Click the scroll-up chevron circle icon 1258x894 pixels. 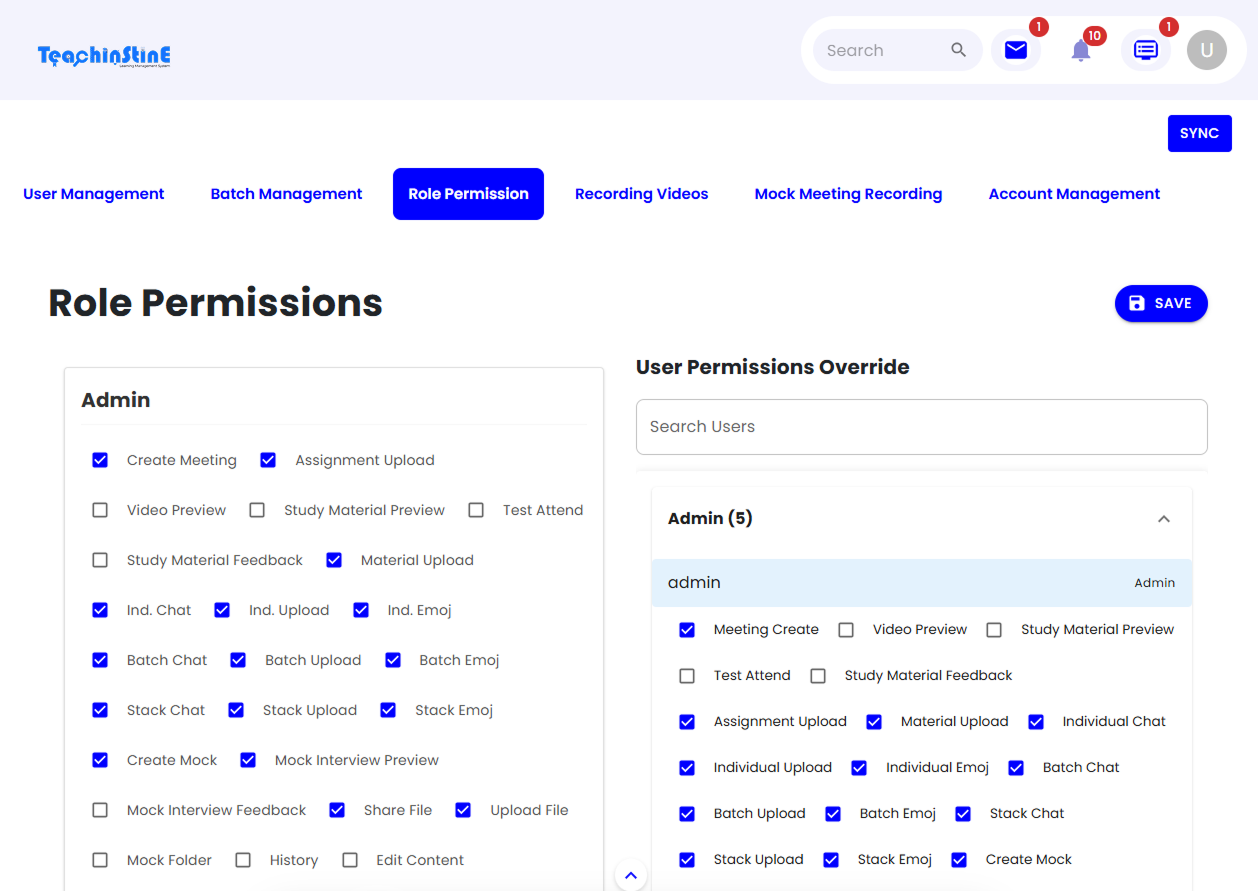(x=630, y=876)
